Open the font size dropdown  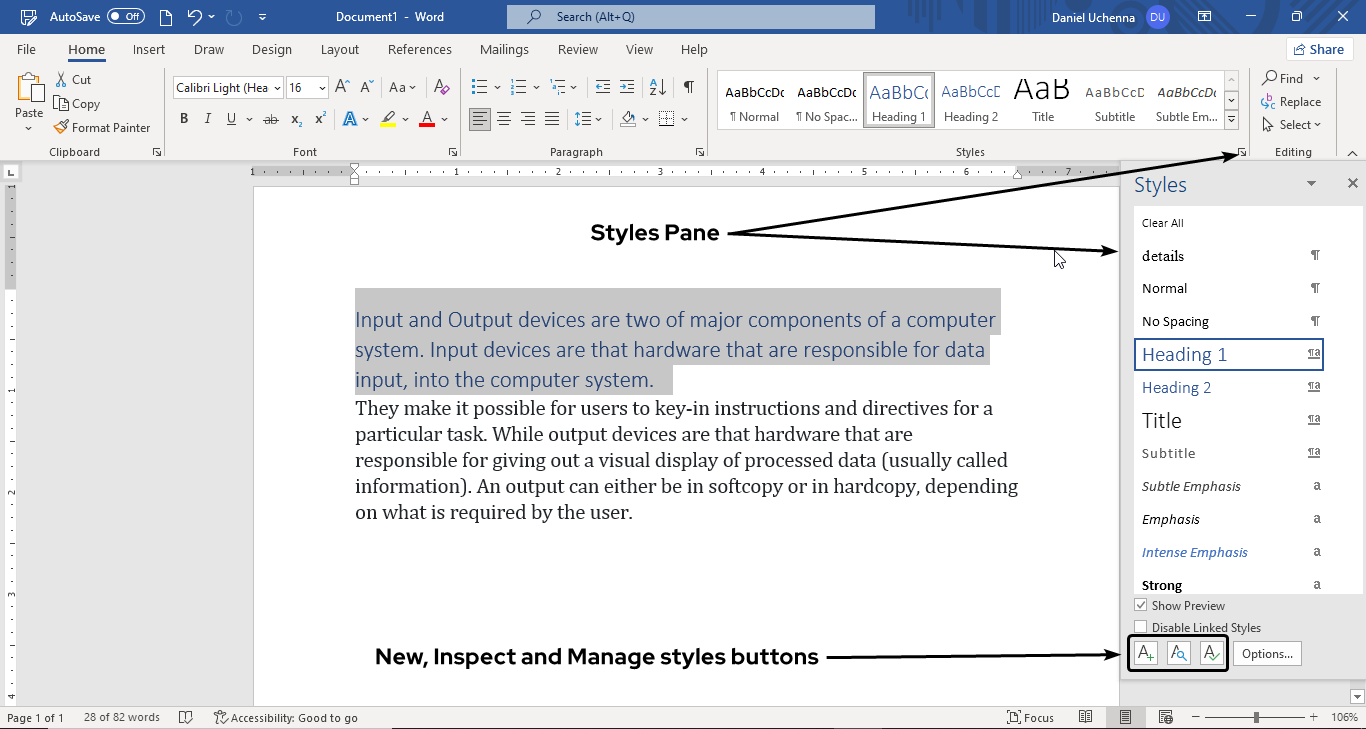coord(320,87)
